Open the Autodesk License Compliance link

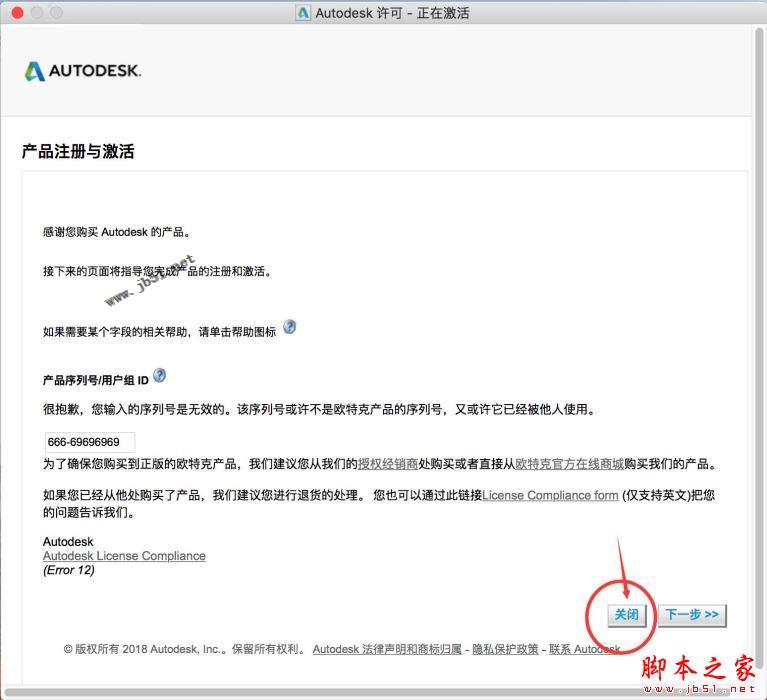click(x=124, y=556)
